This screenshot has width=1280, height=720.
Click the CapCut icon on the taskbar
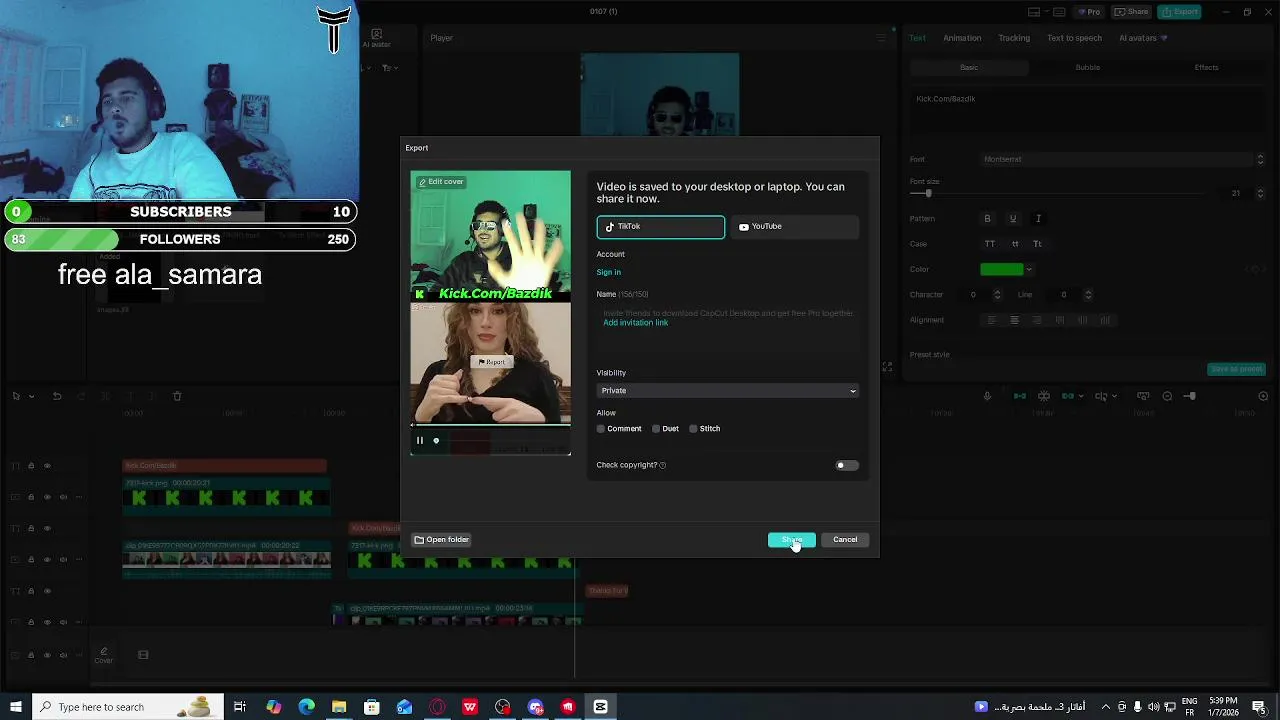600,707
